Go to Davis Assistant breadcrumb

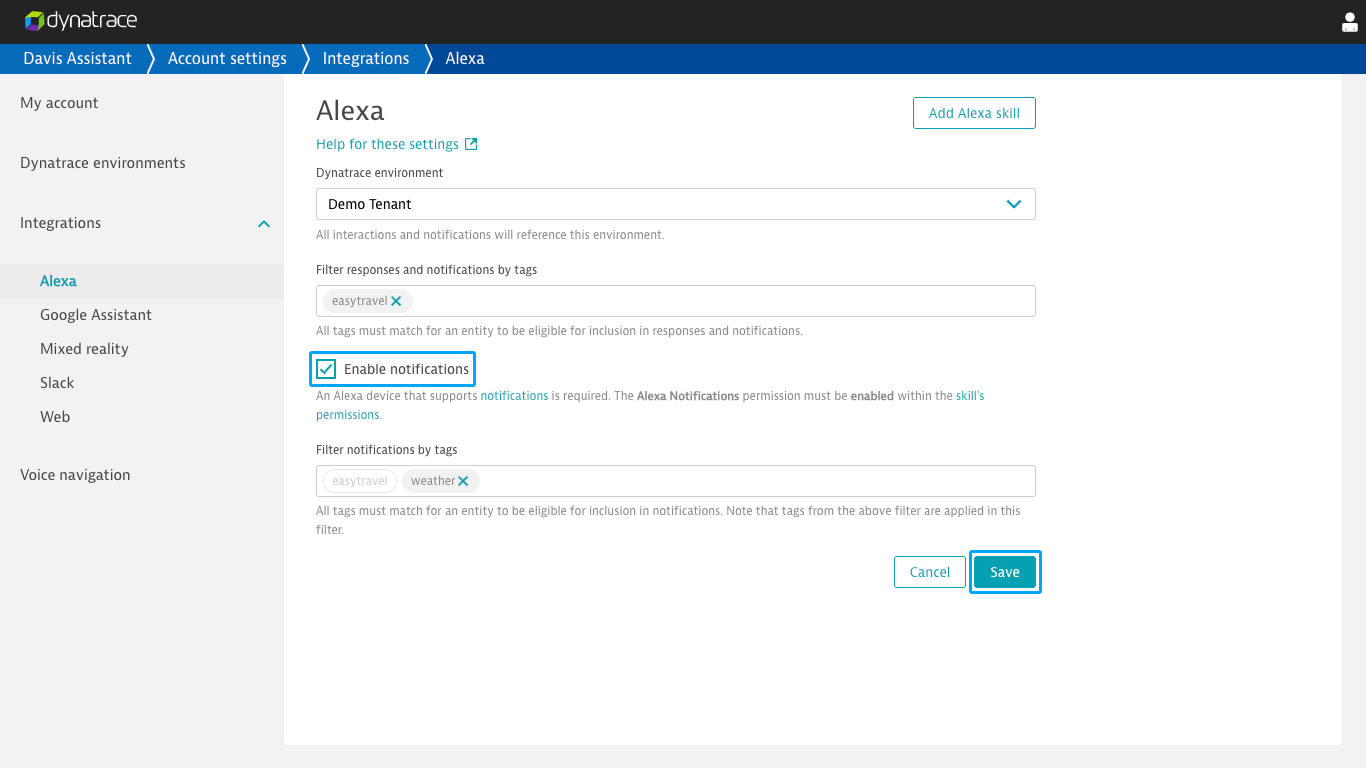tap(77, 58)
